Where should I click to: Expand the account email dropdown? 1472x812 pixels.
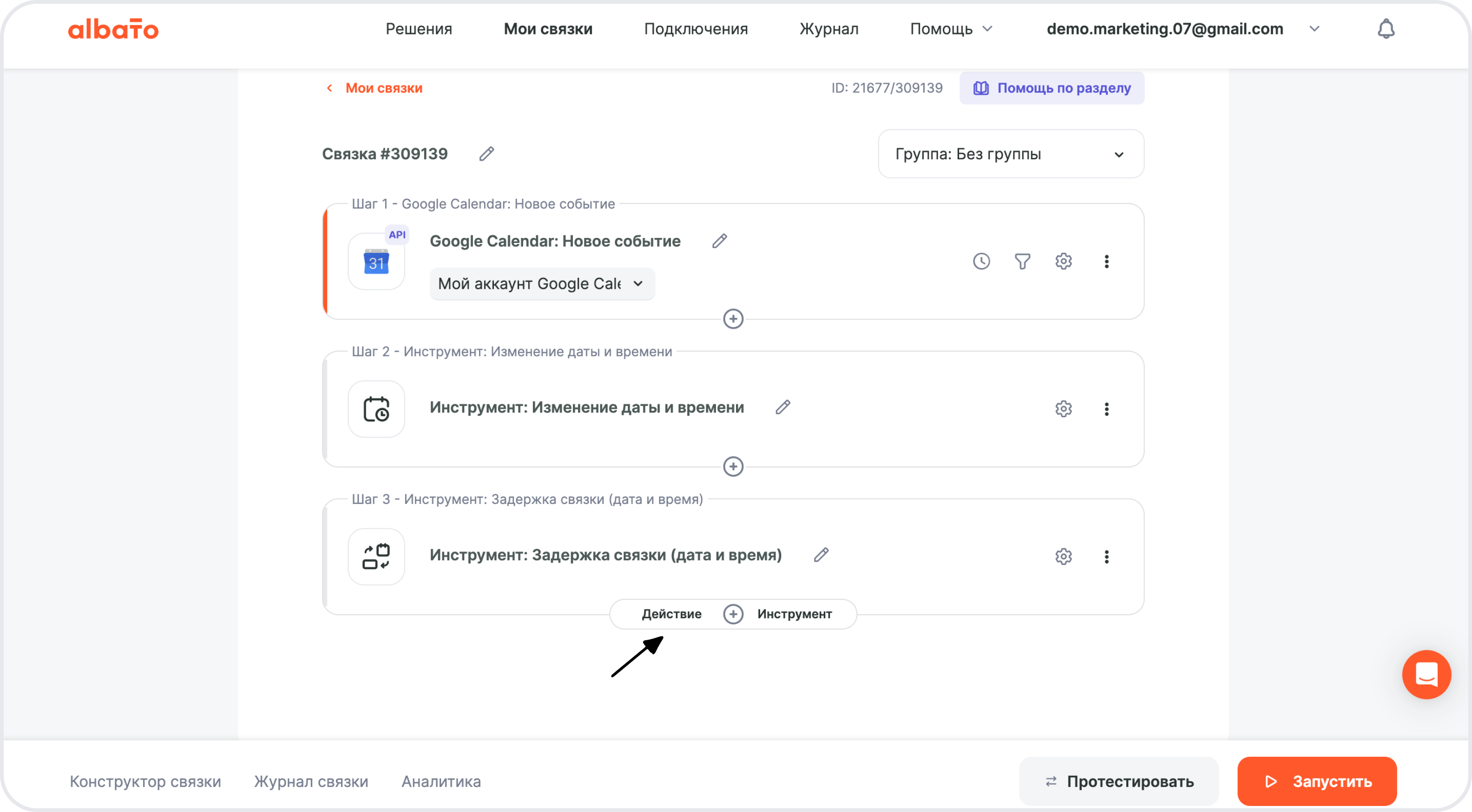(1314, 29)
